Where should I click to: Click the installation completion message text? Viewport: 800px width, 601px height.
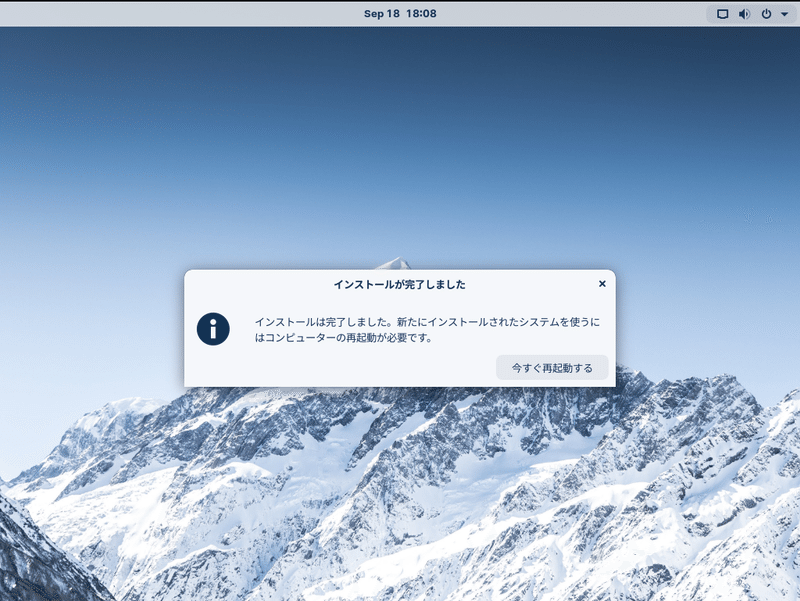point(420,330)
